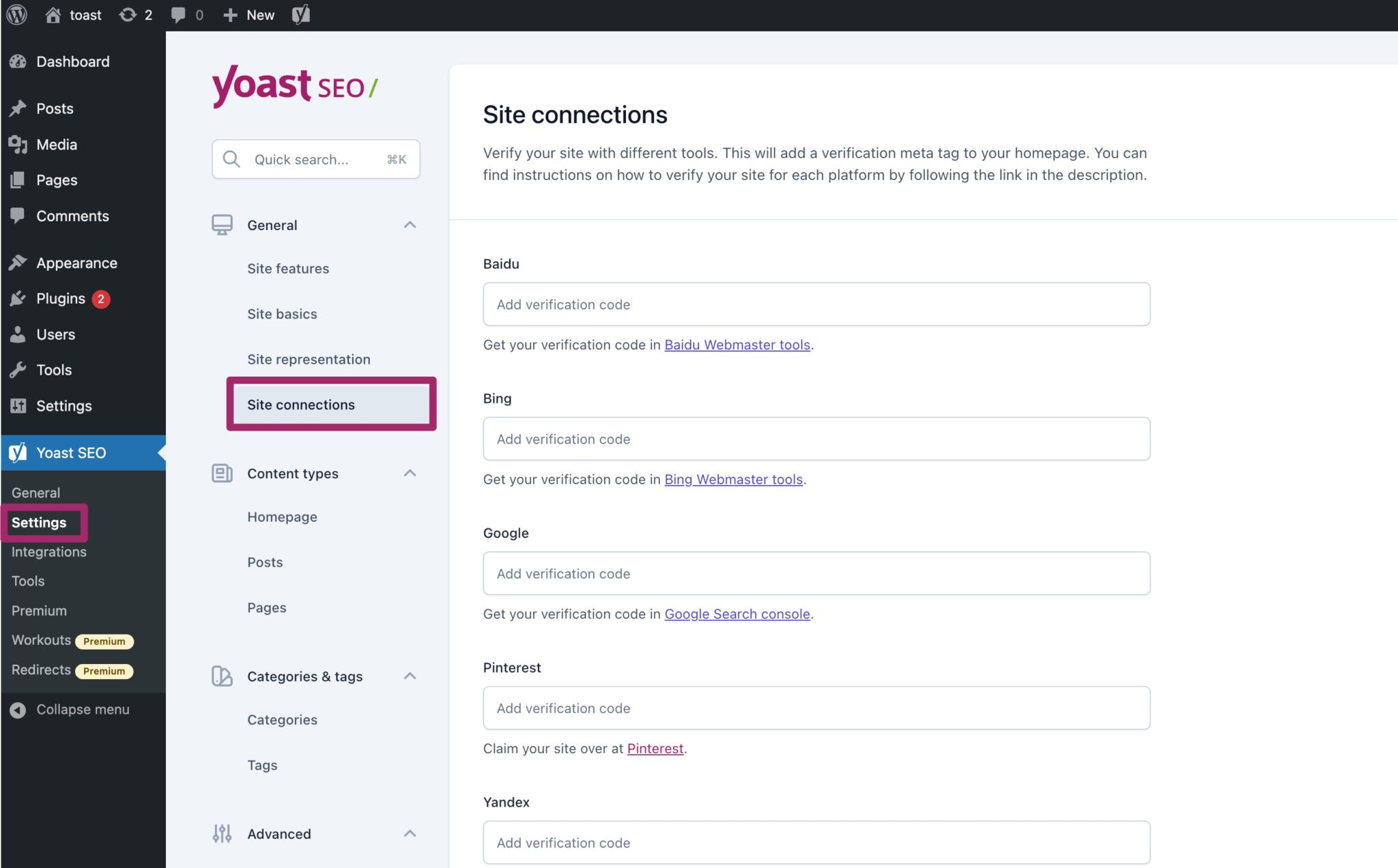Click the monitor icon beside General
Viewport: 1398px width, 868px height.
(x=222, y=225)
